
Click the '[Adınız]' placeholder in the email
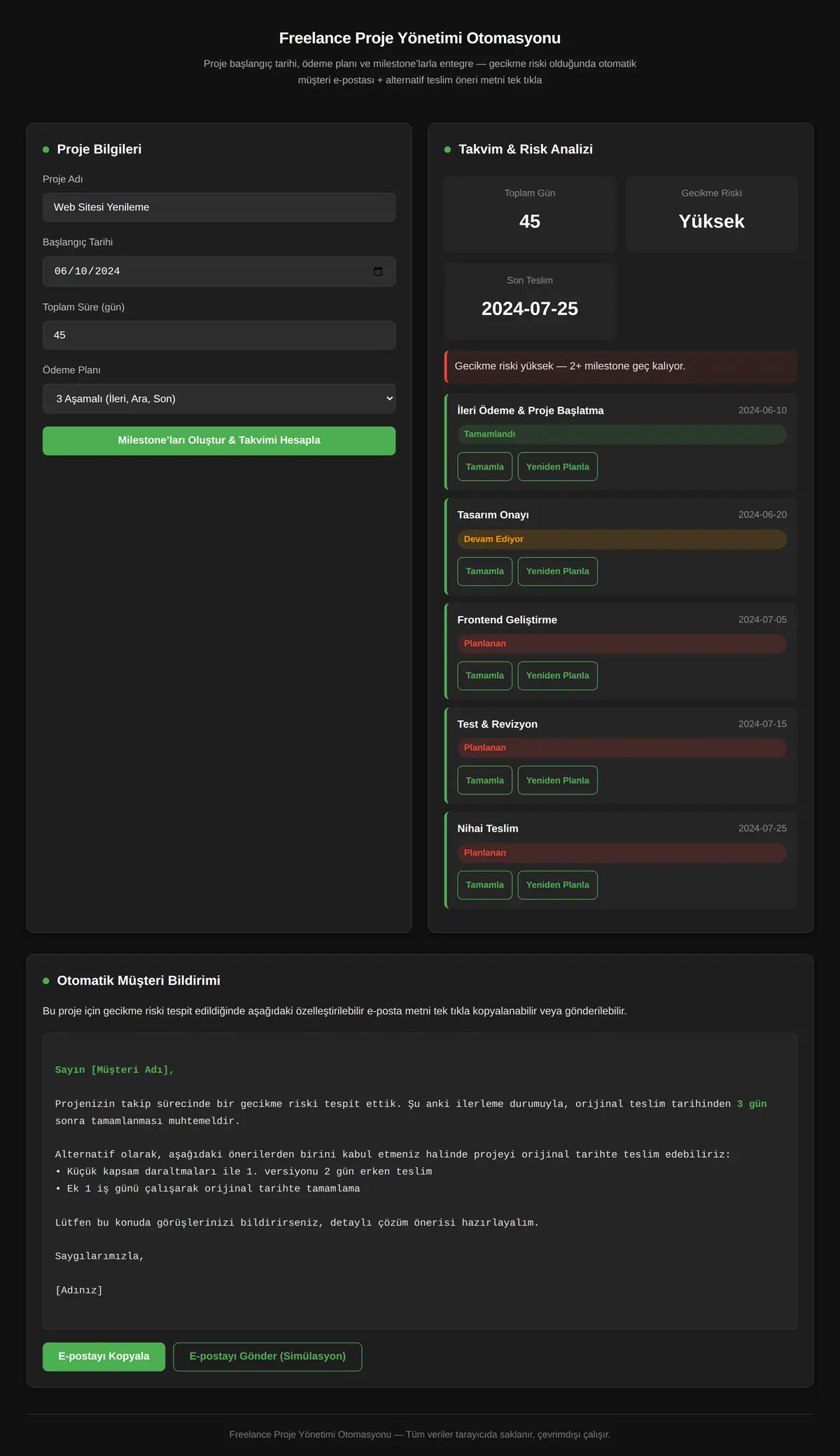click(x=79, y=1290)
